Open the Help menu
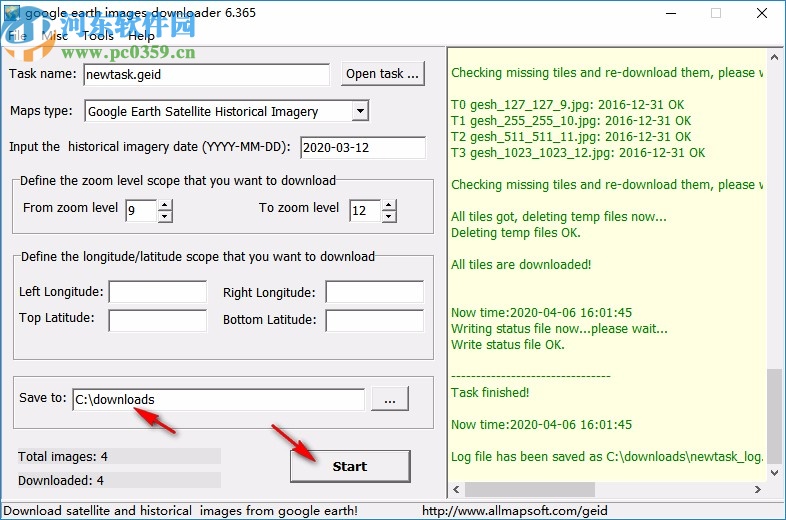Image resolution: width=786 pixels, height=520 pixels. 141,36
